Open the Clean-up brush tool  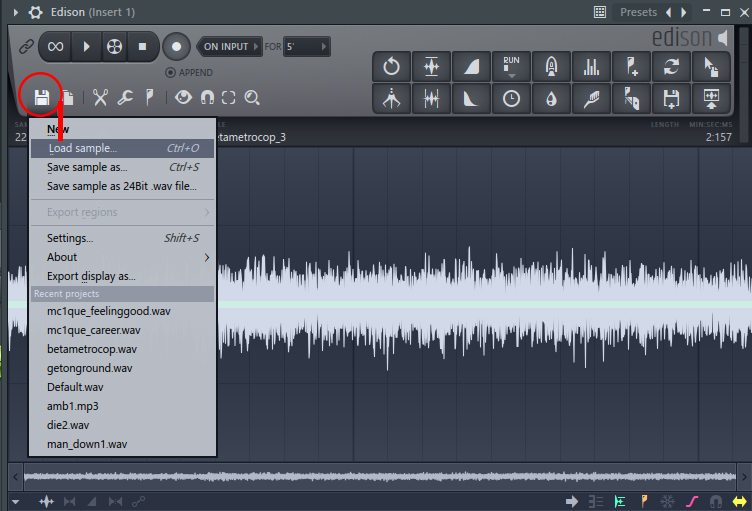pos(591,98)
